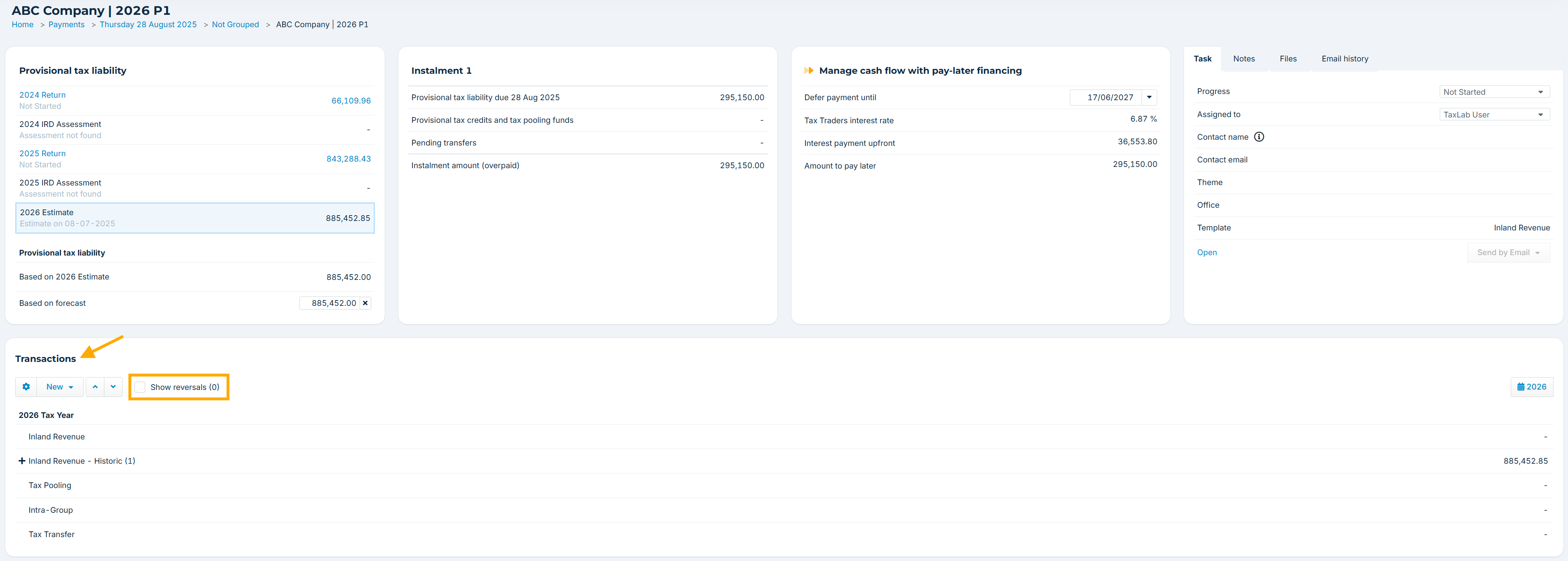Click the up arrow icon in Transactions toolbar
Screen dimensions: 1568x561
[95, 387]
